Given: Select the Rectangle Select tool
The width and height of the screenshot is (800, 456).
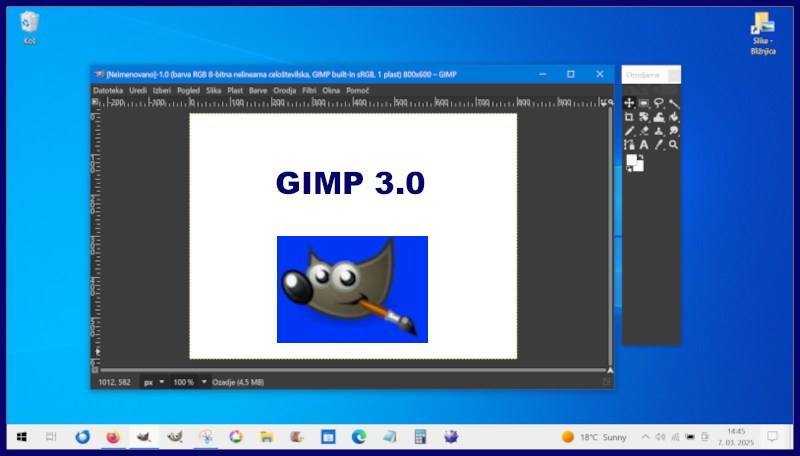Looking at the screenshot, I should (x=644, y=103).
